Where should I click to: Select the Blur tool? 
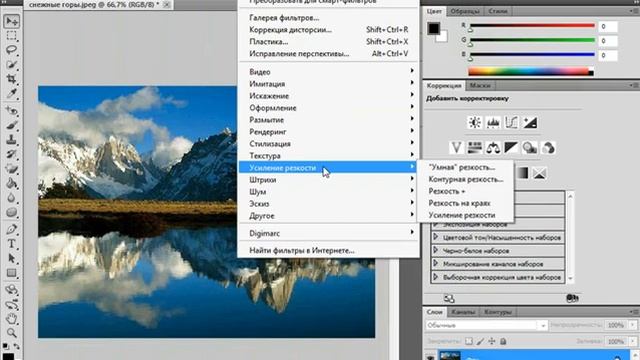click(x=11, y=198)
